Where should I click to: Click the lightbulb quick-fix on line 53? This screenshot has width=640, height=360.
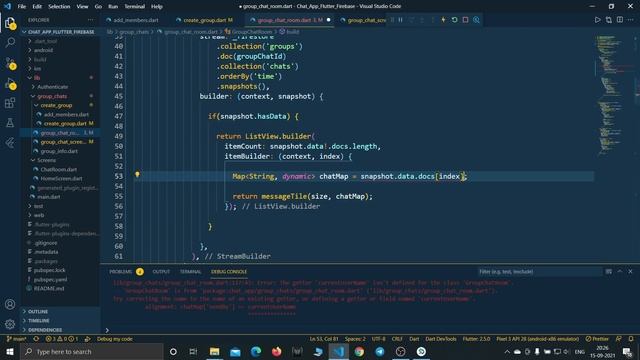pyautogui.click(x=137, y=175)
